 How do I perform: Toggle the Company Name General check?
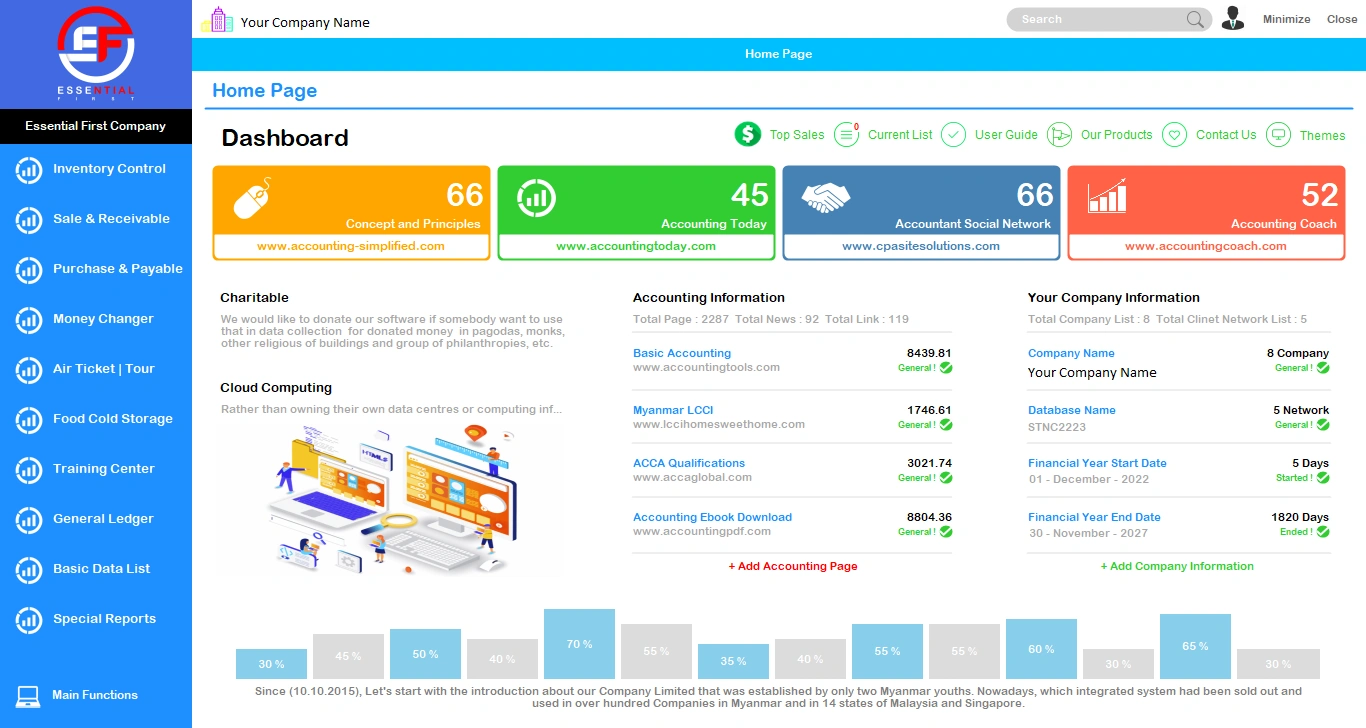tap(1323, 368)
